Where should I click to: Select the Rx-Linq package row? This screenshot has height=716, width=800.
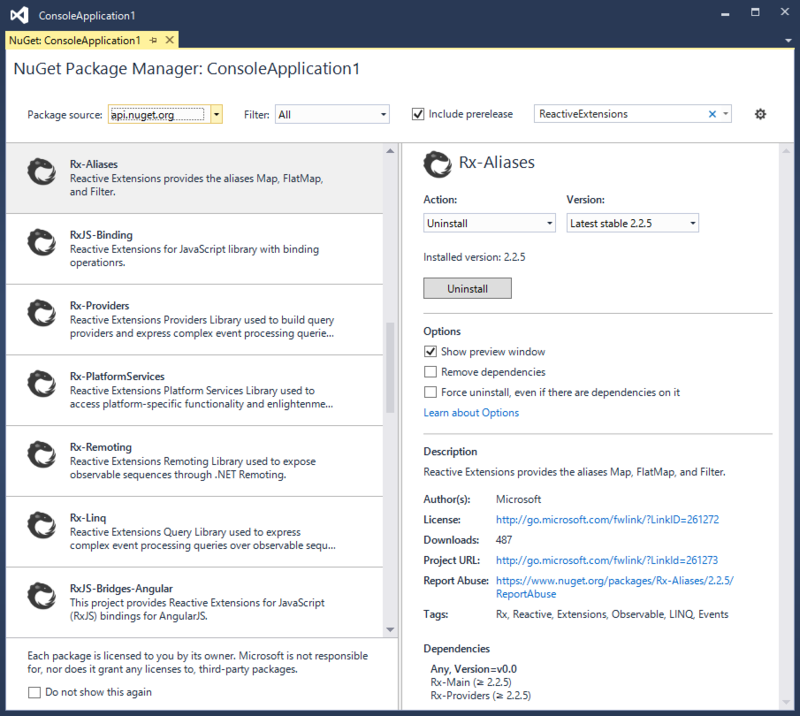[x=194, y=532]
